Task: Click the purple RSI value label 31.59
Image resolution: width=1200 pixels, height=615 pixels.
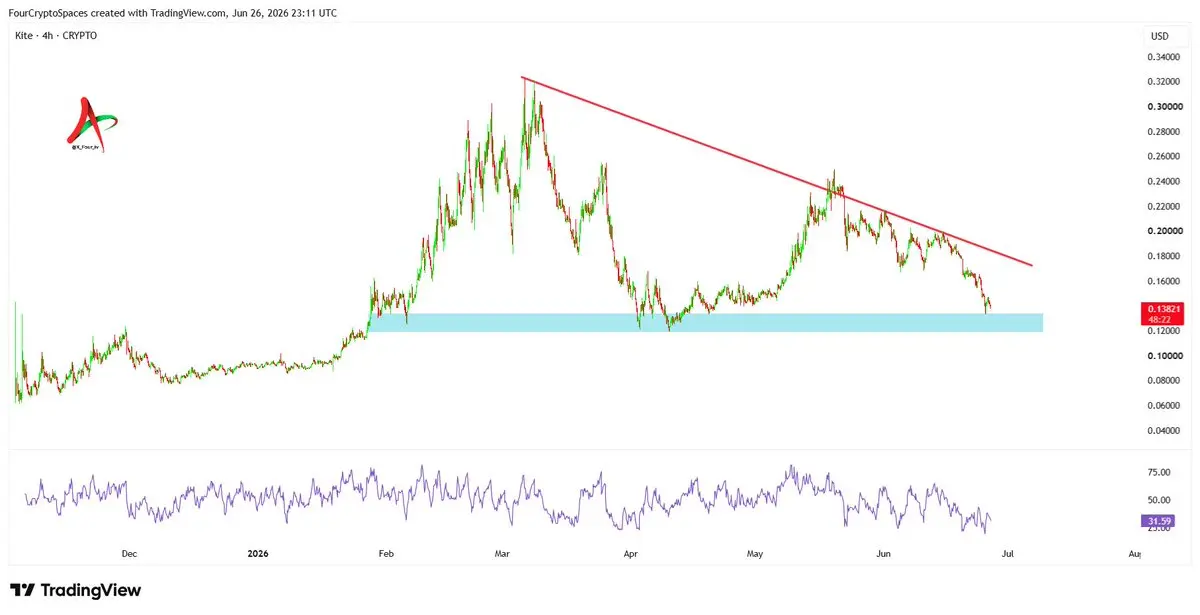Action: 1160,520
